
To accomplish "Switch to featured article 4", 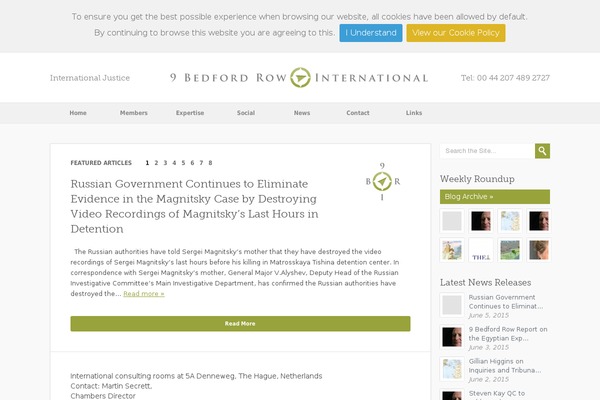I will pyautogui.click(x=174, y=163).
